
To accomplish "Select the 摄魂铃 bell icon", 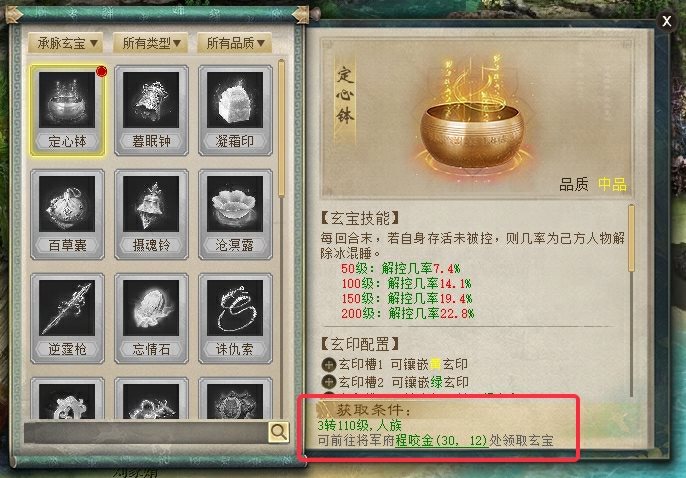I will pyautogui.click(x=151, y=214).
